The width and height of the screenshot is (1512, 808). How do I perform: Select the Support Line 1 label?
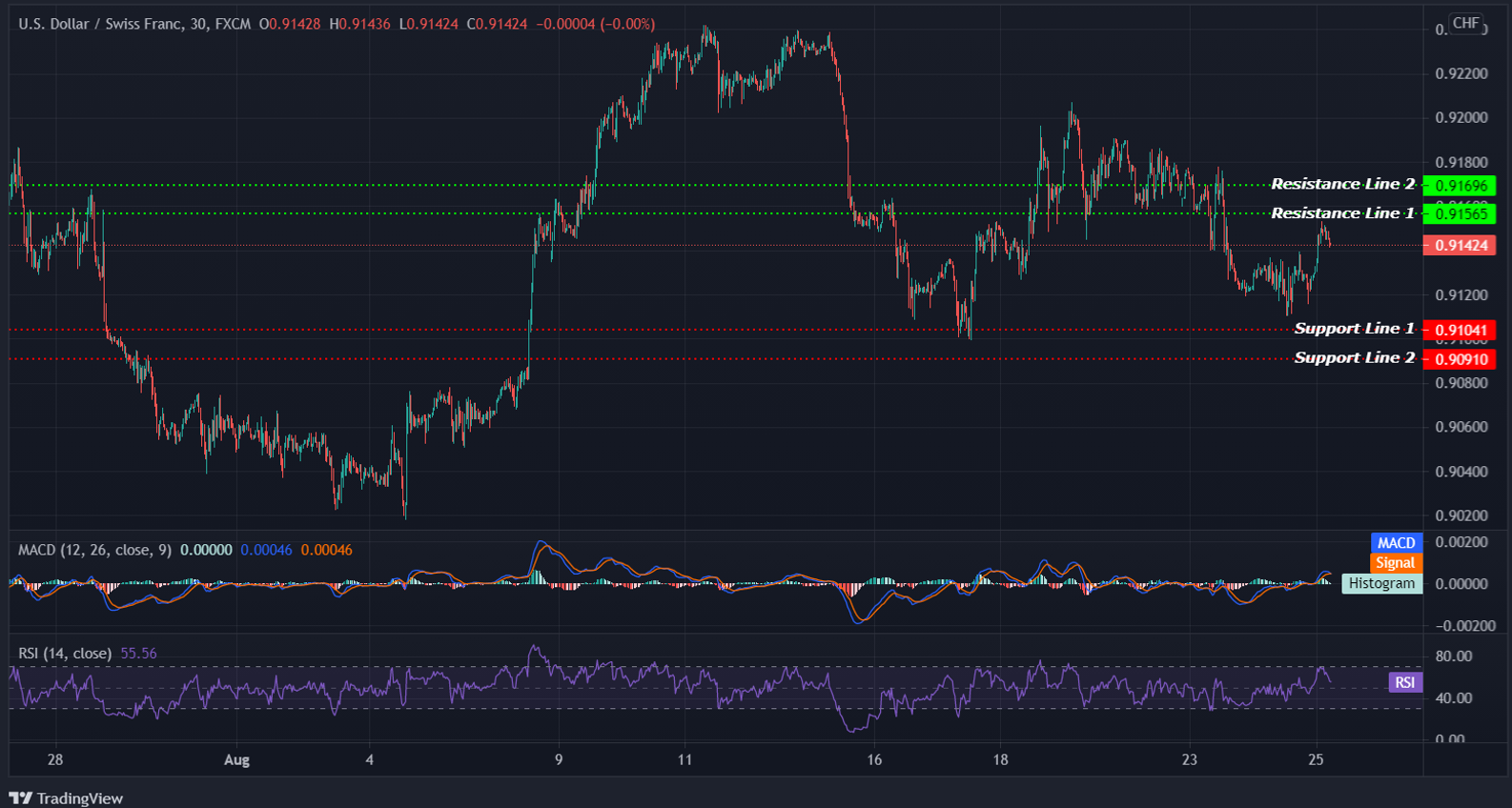(x=1355, y=329)
